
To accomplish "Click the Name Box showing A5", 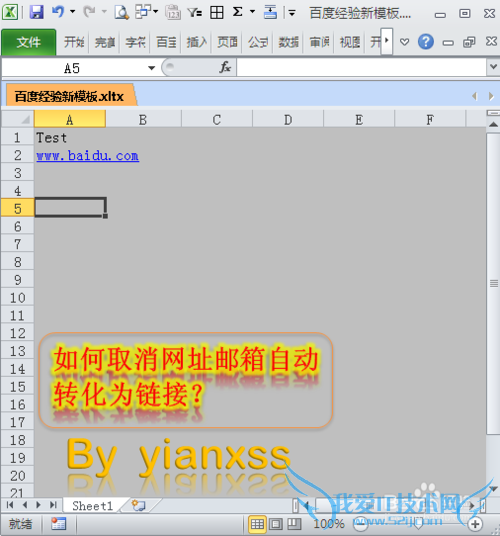I will (x=72, y=68).
